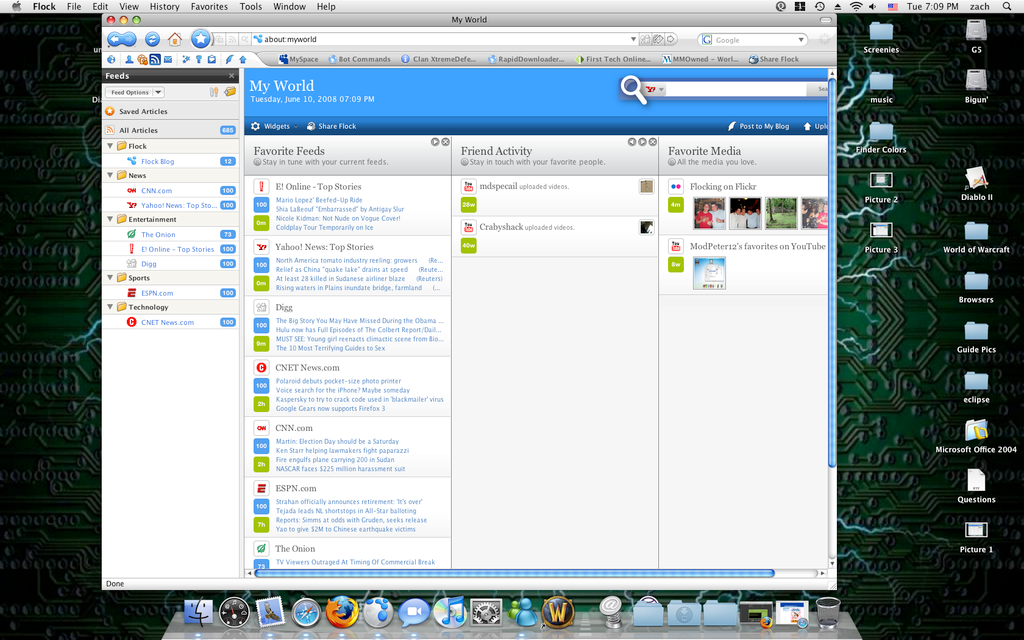Image resolution: width=1024 pixels, height=640 pixels.
Task: Click Share Flock in My World toolbar
Action: coord(332,126)
